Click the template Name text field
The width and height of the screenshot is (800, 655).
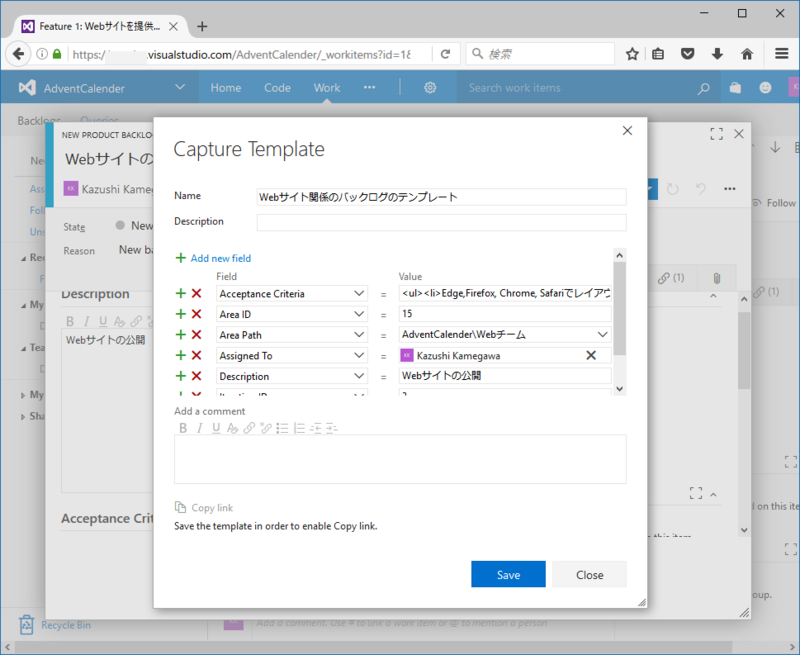tap(441, 197)
